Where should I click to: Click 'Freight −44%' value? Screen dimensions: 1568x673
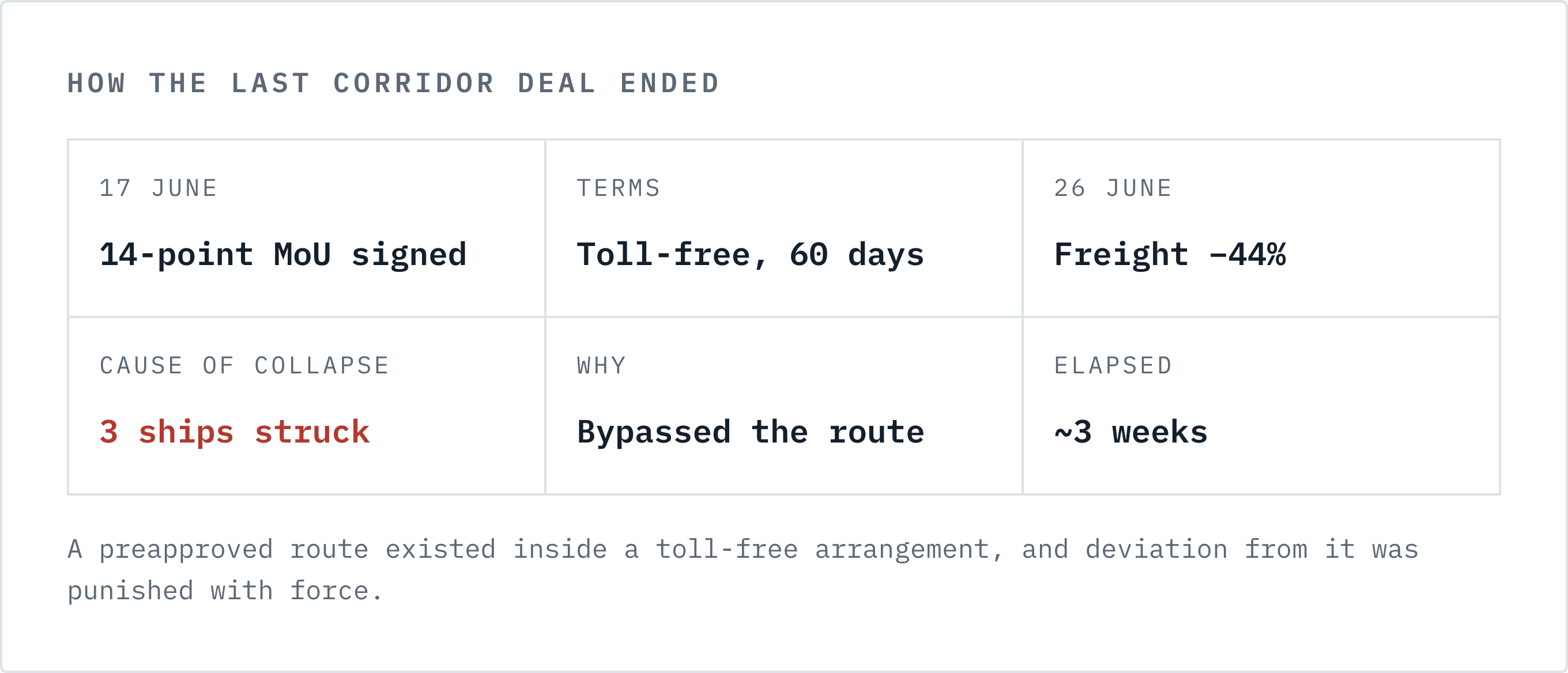coord(1170,254)
